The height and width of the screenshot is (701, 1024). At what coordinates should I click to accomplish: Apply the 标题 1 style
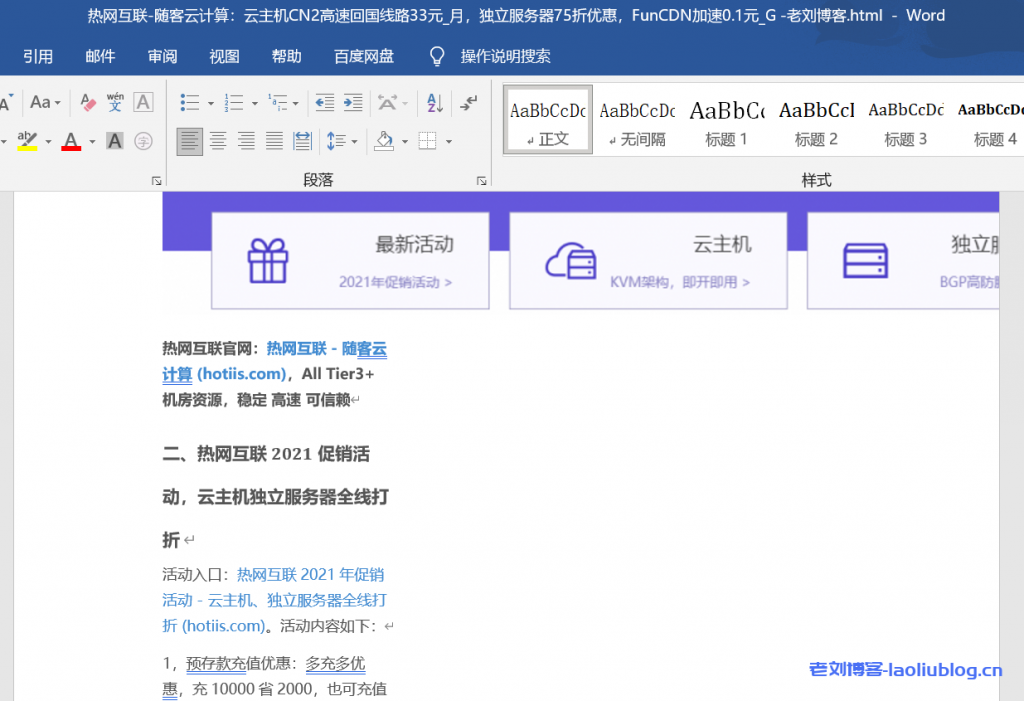726,120
